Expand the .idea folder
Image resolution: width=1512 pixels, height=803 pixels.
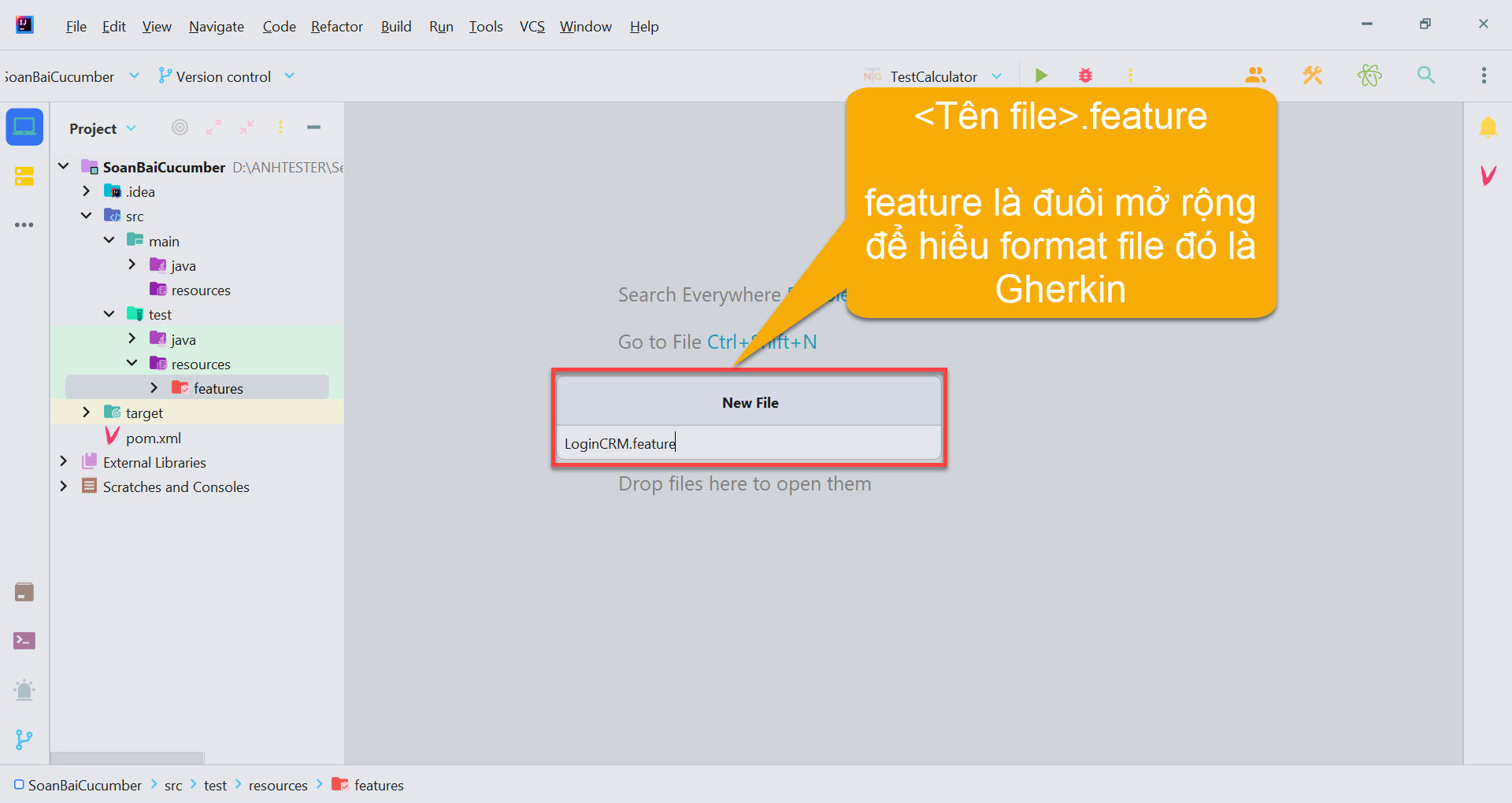click(87, 191)
